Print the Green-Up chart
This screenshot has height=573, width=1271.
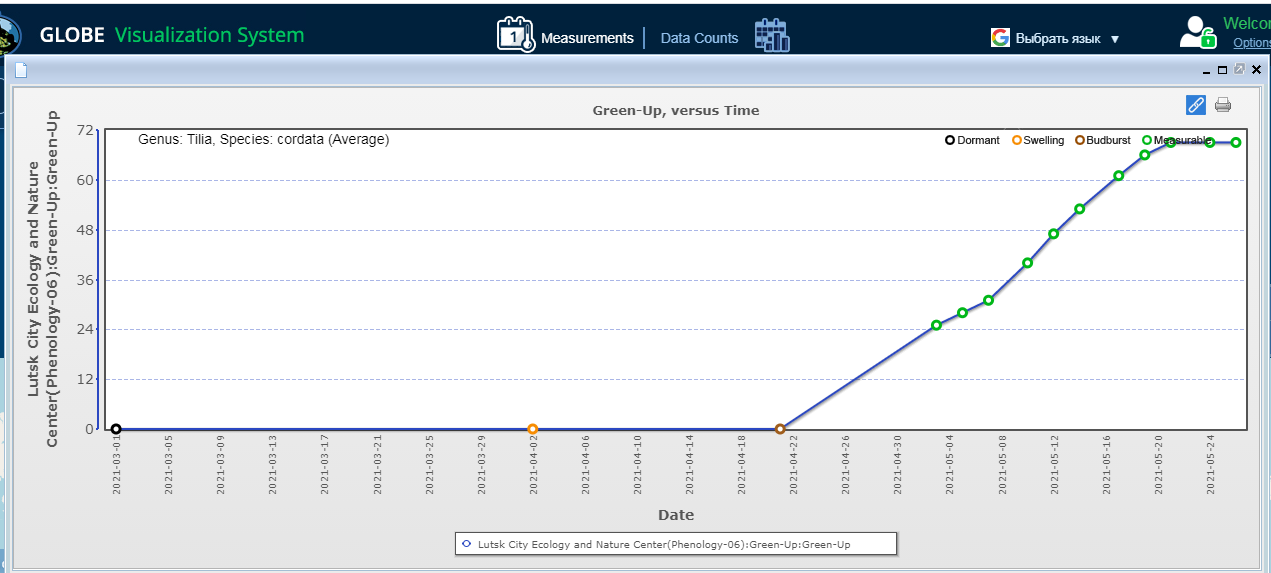[1222, 105]
